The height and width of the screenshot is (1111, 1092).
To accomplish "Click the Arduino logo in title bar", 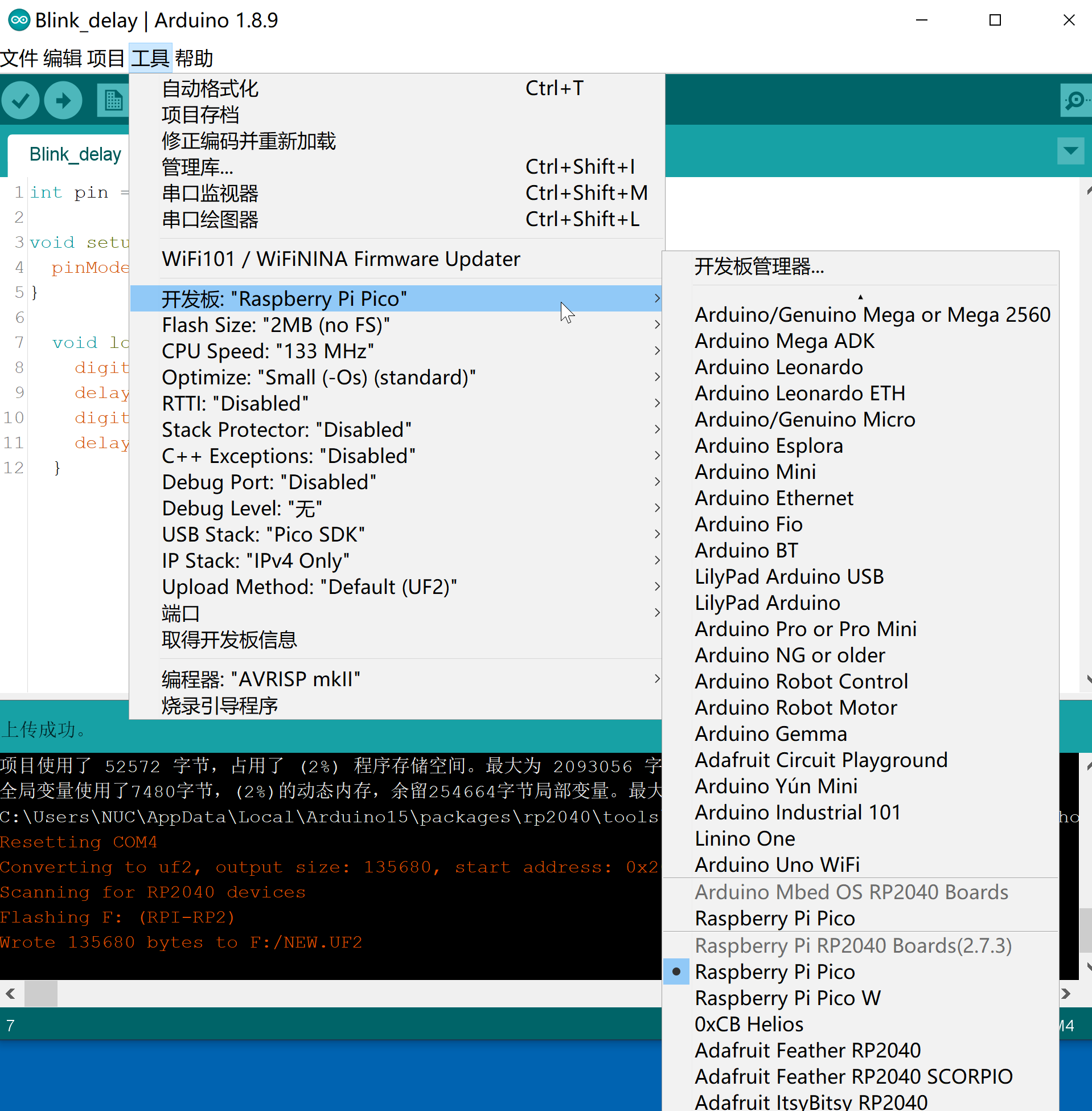I will (x=19, y=20).
